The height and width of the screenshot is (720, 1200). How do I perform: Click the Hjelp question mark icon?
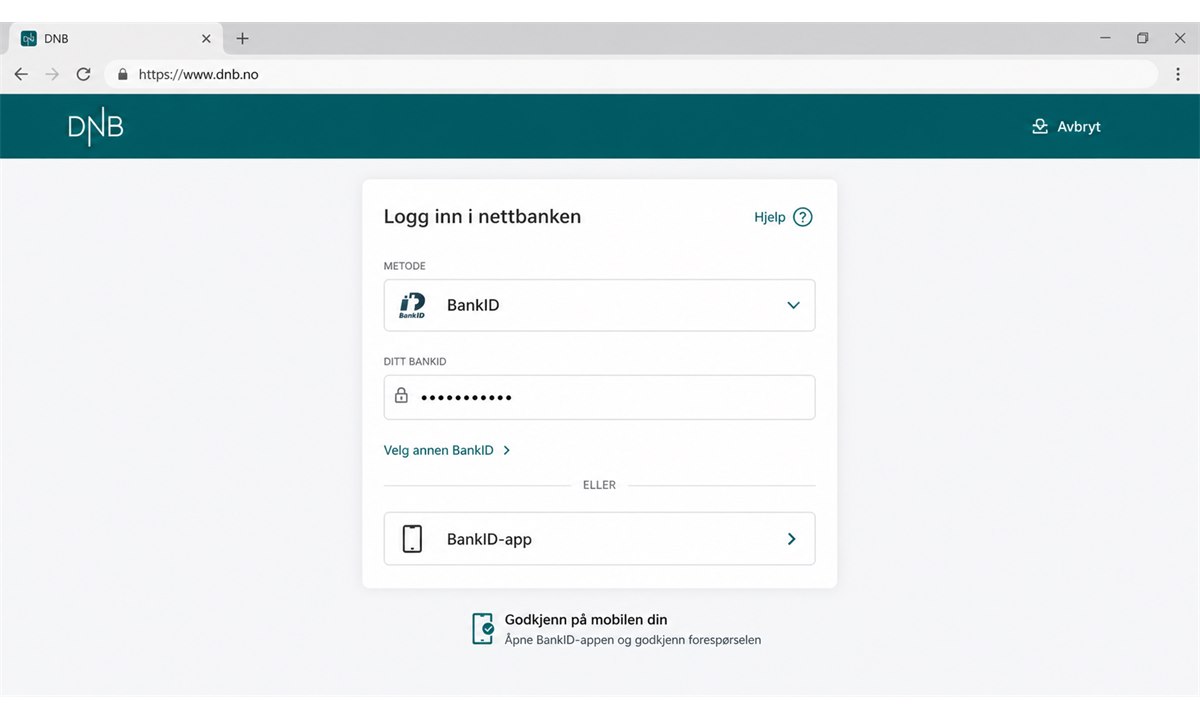(x=803, y=217)
